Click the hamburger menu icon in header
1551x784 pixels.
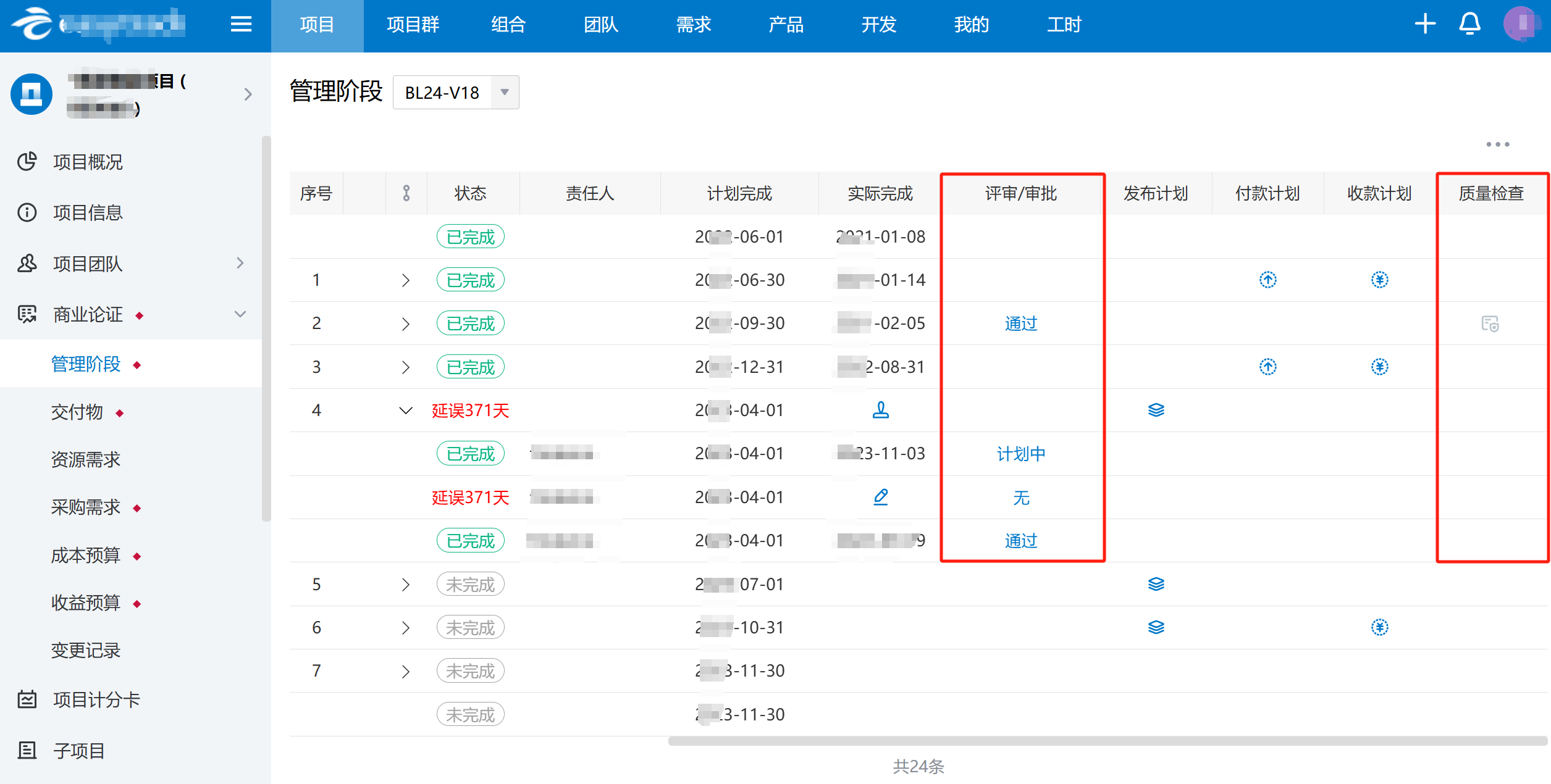pyautogui.click(x=241, y=24)
